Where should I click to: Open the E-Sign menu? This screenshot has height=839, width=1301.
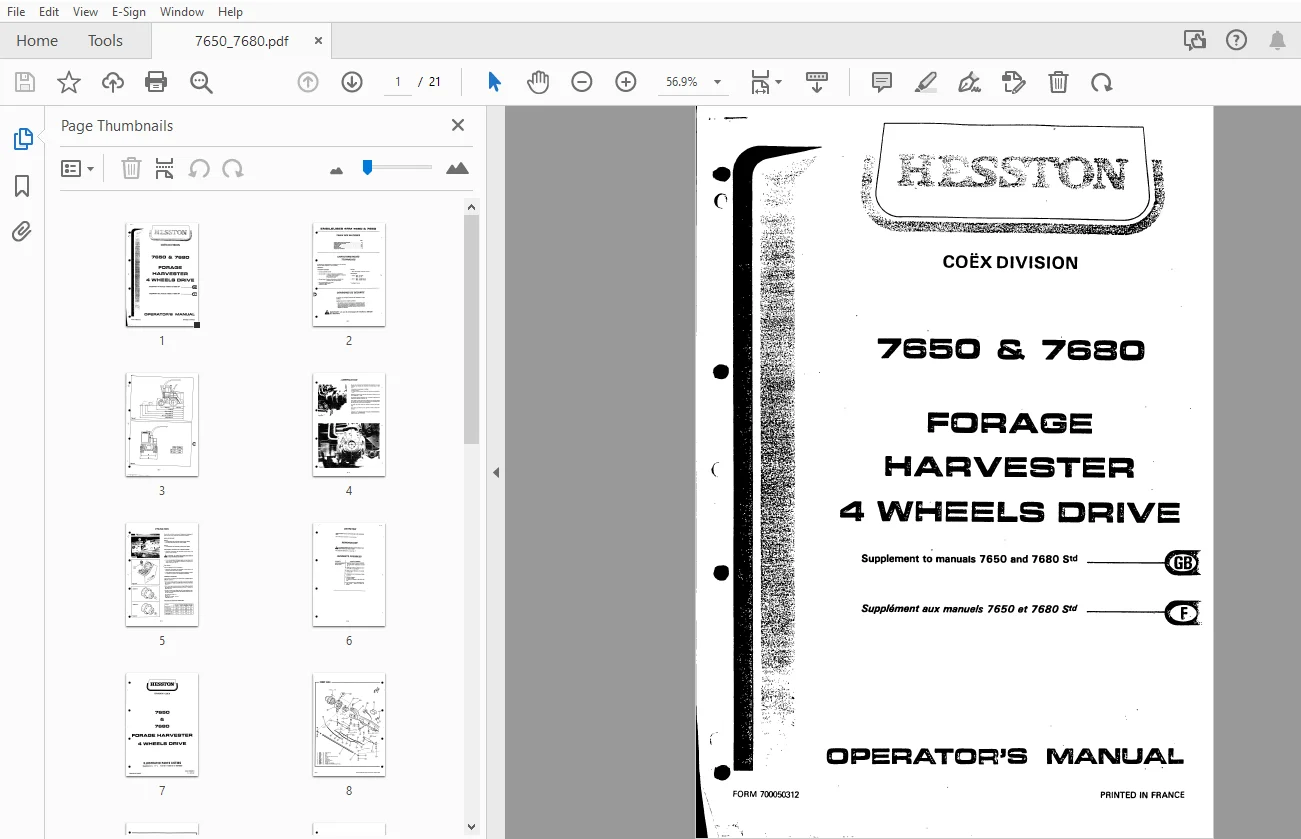(128, 12)
